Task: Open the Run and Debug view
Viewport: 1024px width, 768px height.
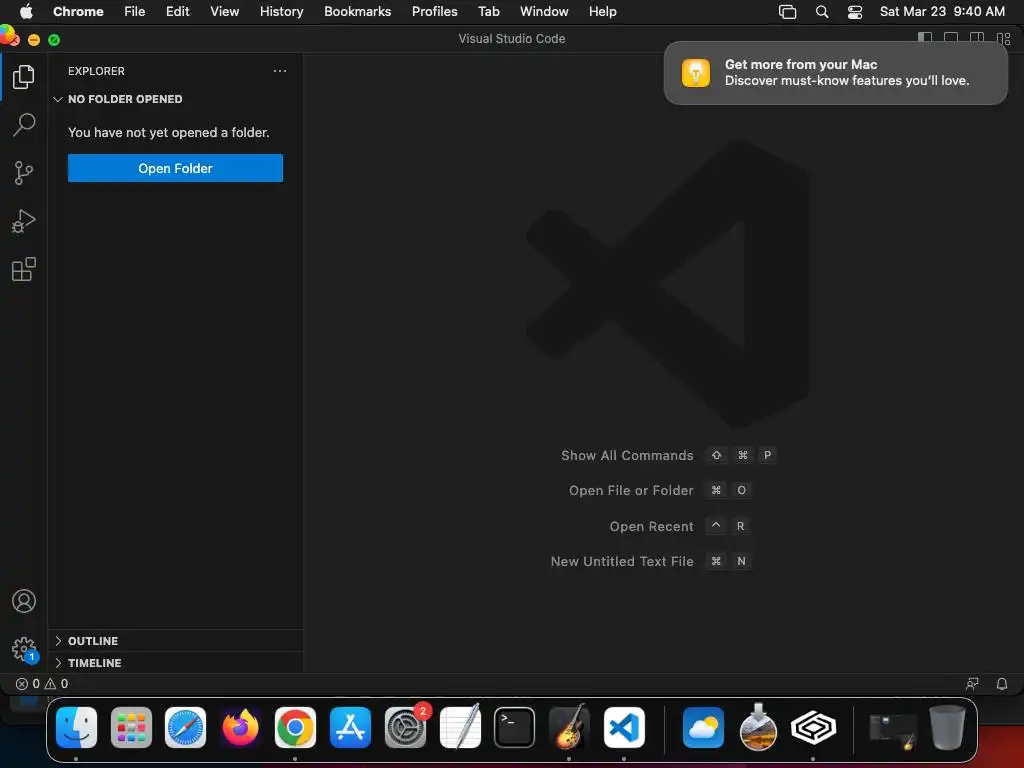Action: click(x=24, y=221)
